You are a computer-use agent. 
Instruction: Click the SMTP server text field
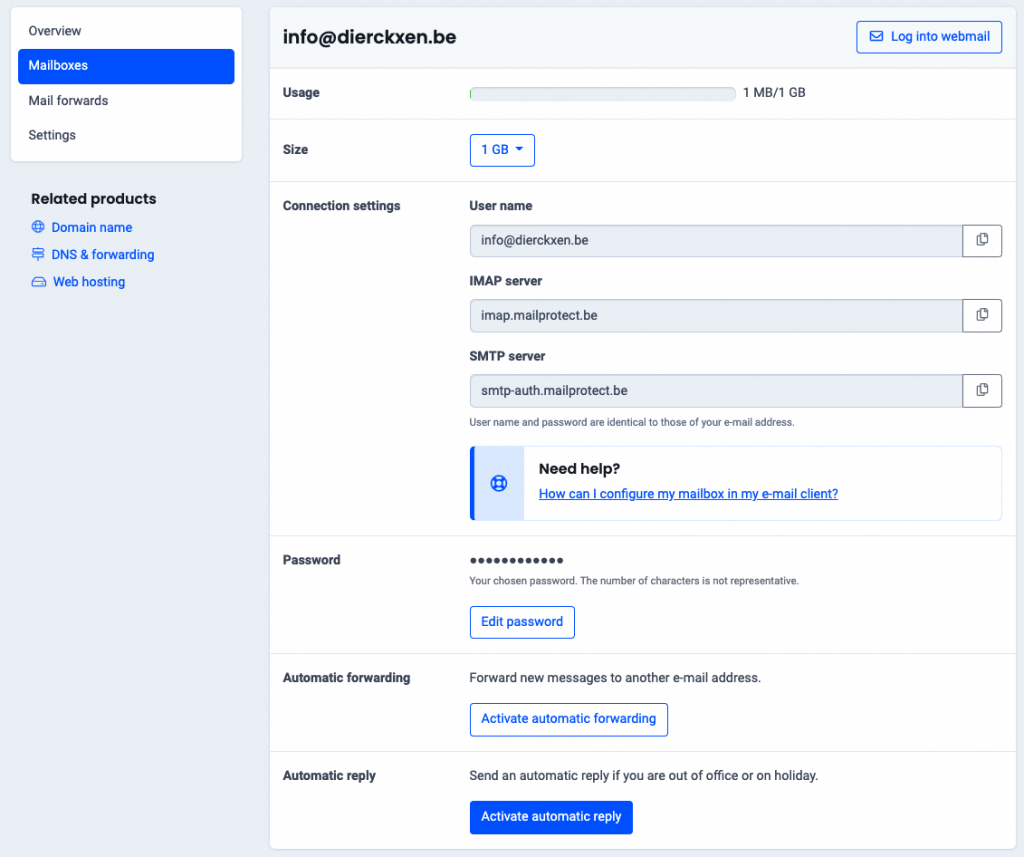coord(715,390)
